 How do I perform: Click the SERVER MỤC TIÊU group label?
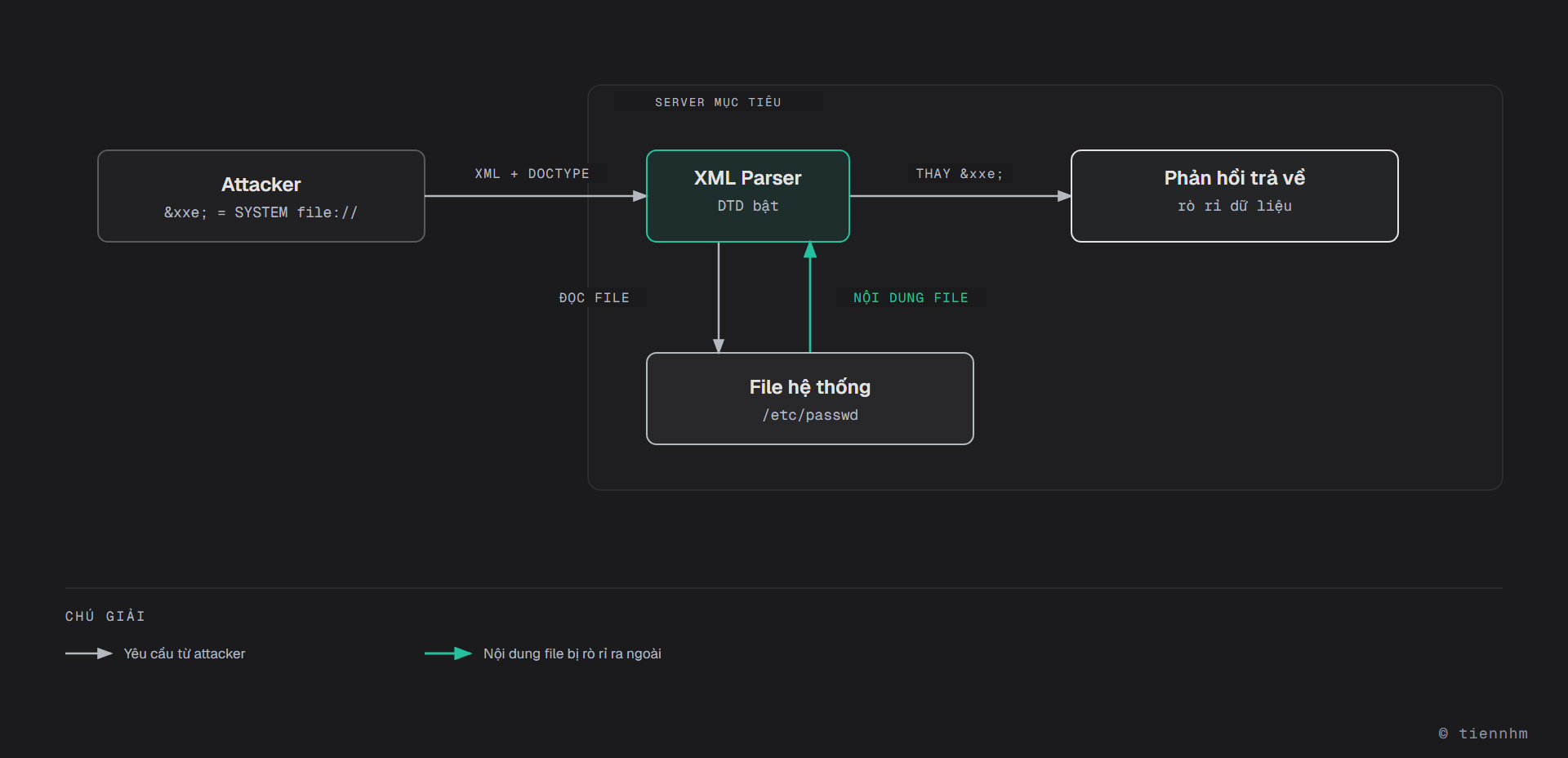pyautogui.click(x=718, y=102)
